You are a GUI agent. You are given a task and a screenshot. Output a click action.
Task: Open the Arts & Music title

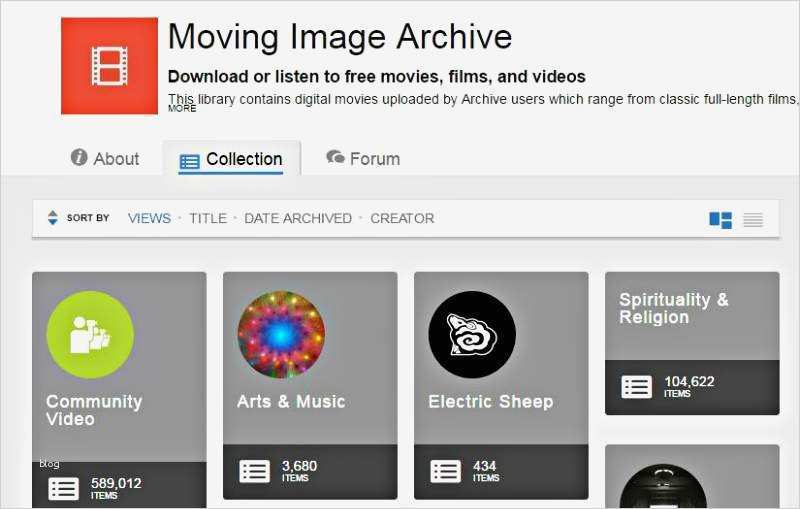pyautogui.click(x=291, y=401)
